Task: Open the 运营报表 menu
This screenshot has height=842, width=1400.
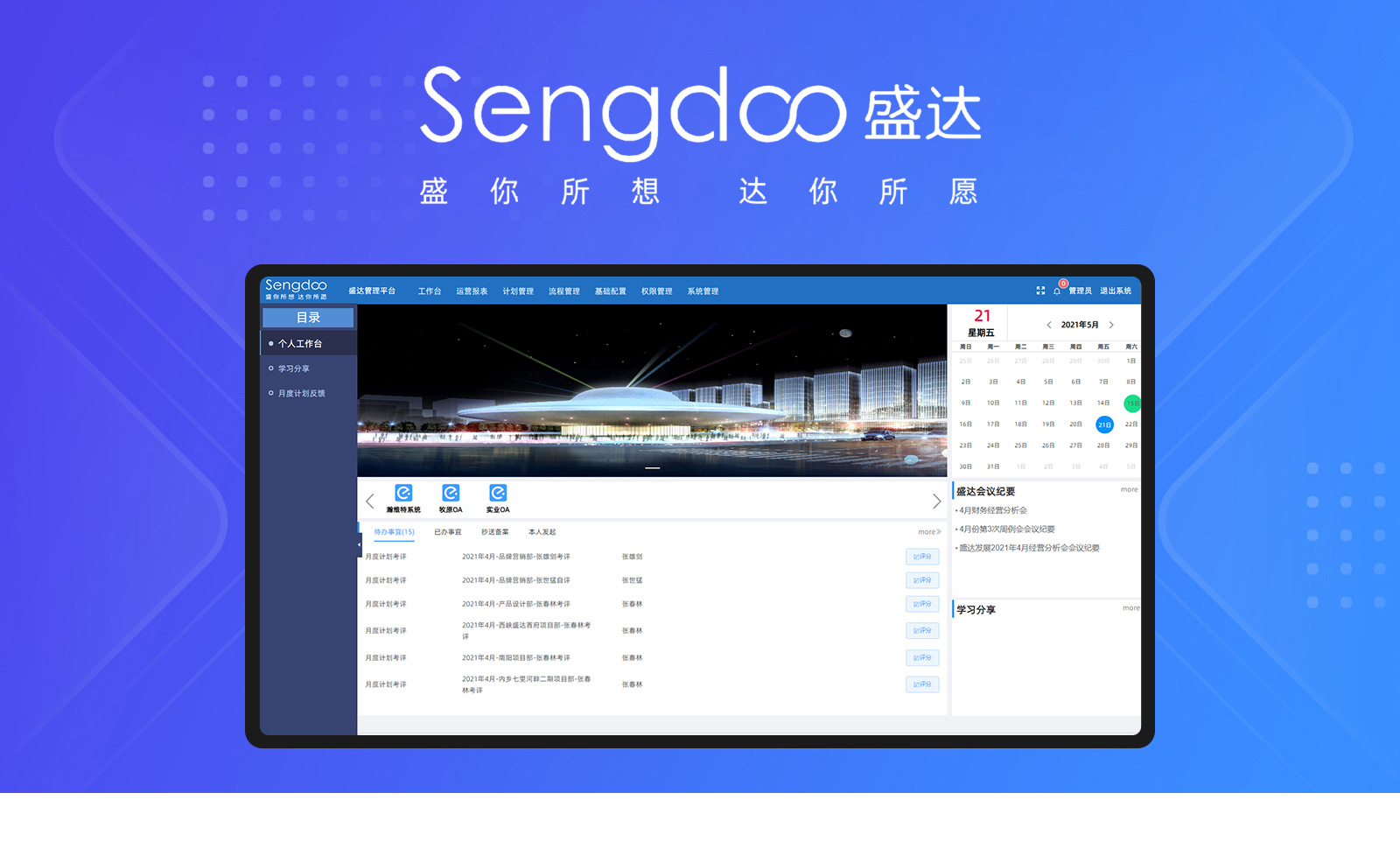Action: click(x=472, y=291)
